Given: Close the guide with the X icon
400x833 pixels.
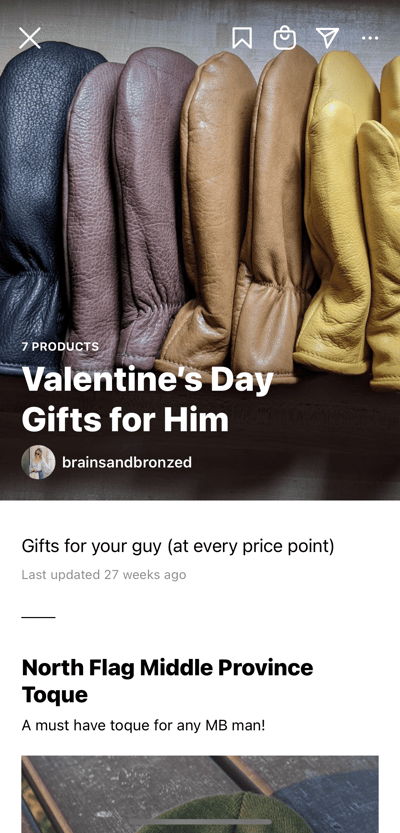Looking at the screenshot, I should (30, 38).
